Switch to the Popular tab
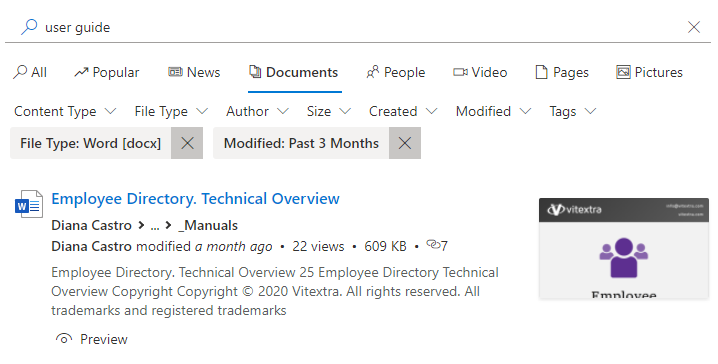 tap(107, 72)
